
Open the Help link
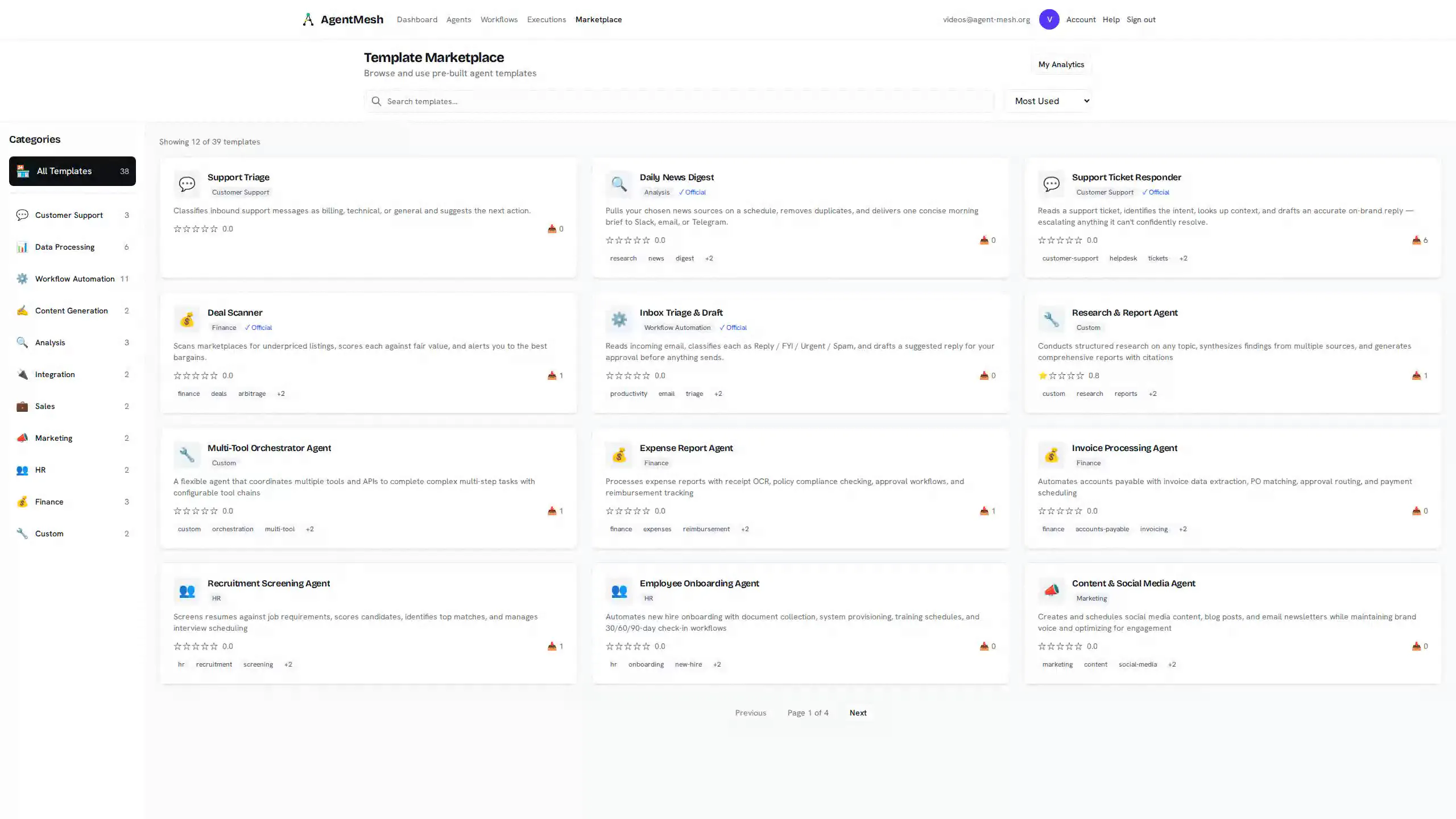[1111, 19]
